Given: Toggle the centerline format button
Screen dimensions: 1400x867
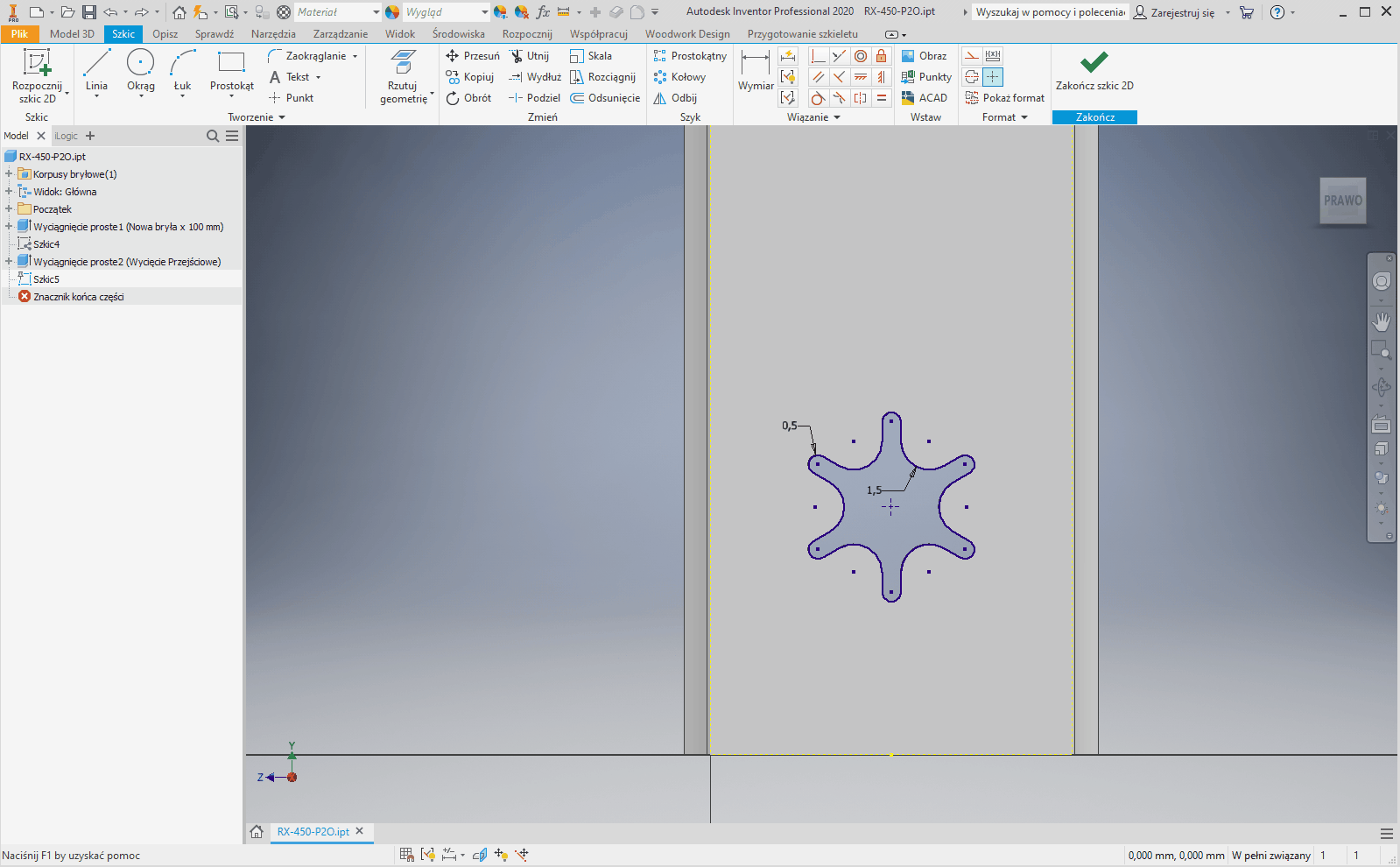Looking at the screenshot, I should tap(971, 77).
